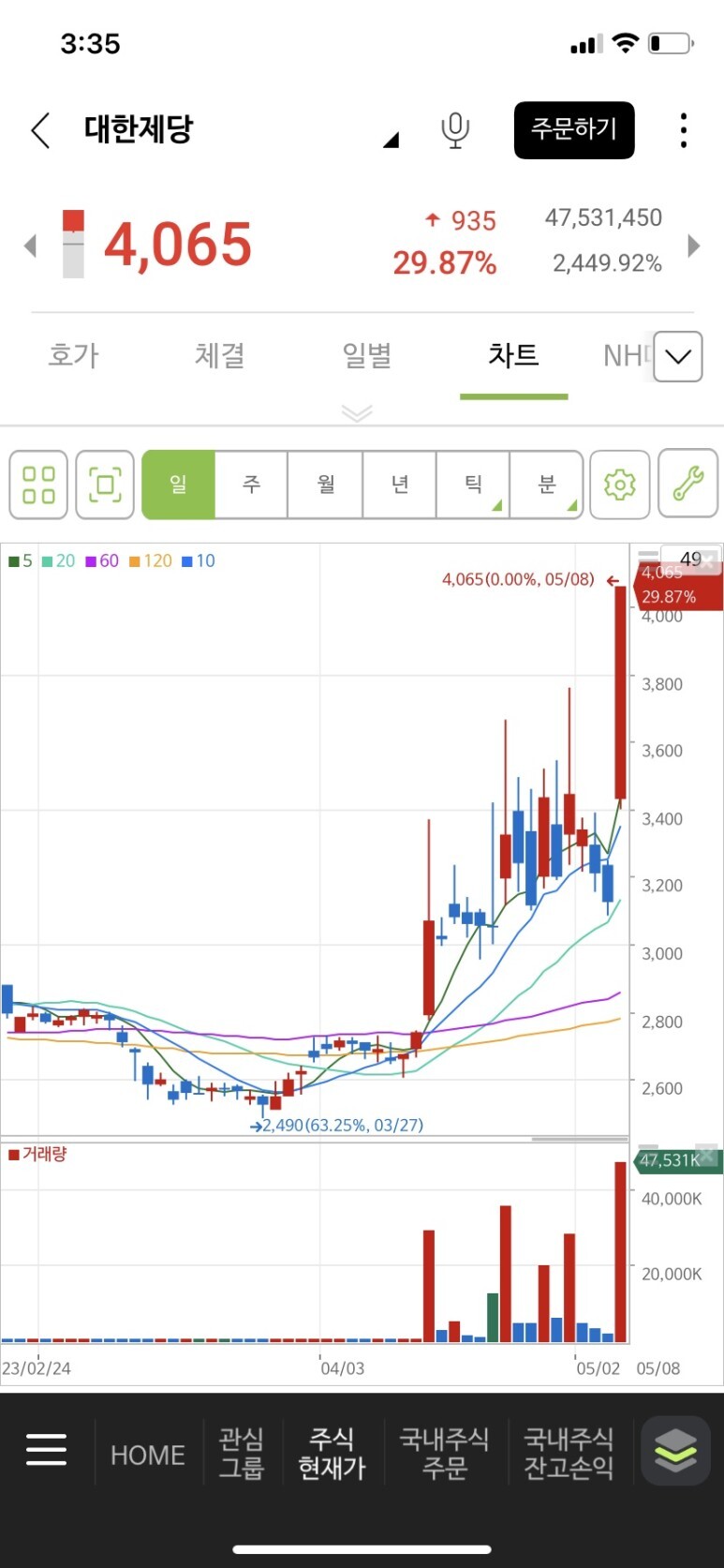Tap the fullscreen chart icon
This screenshot has width=724, height=1568.
click(105, 485)
